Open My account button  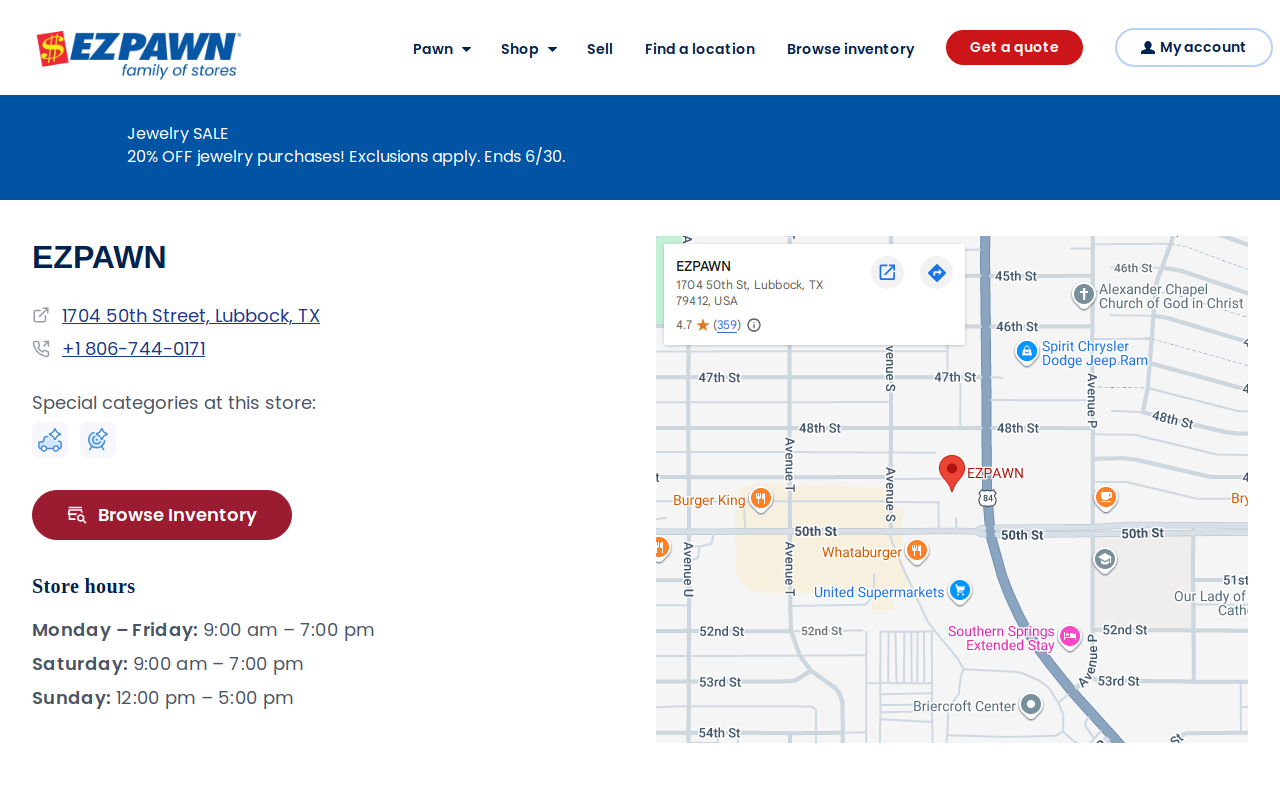coord(1194,47)
